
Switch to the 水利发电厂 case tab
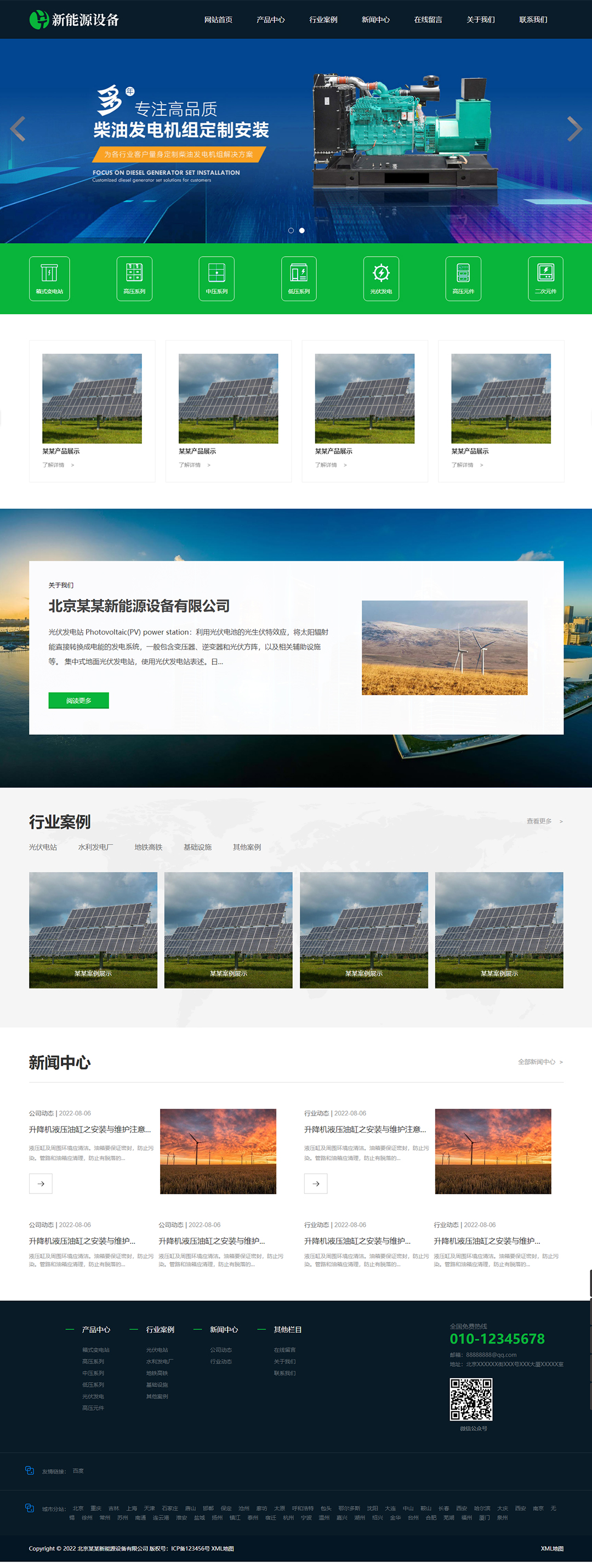coord(95,847)
